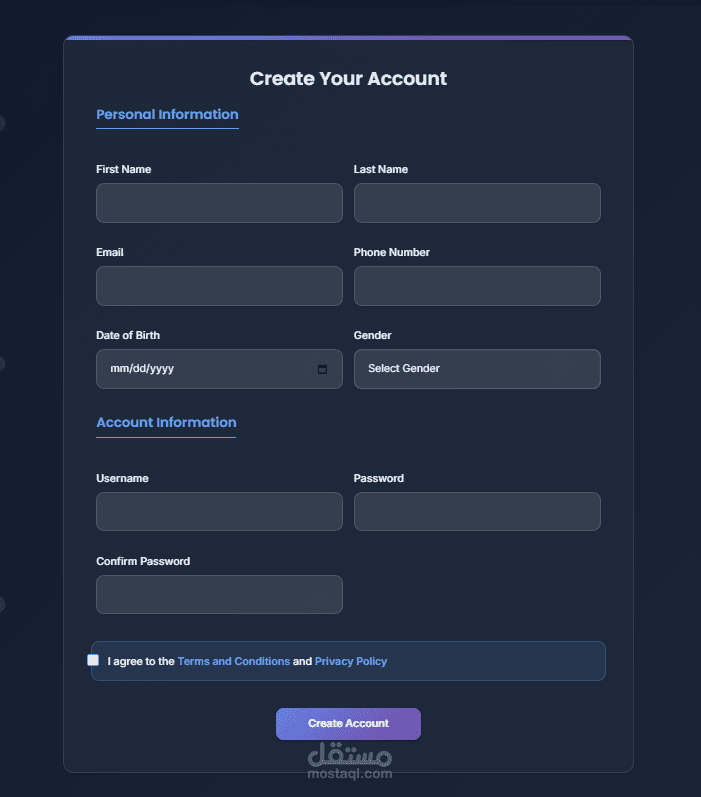Focus the Username input box
Viewport: 701px width, 797px height.
pos(219,512)
